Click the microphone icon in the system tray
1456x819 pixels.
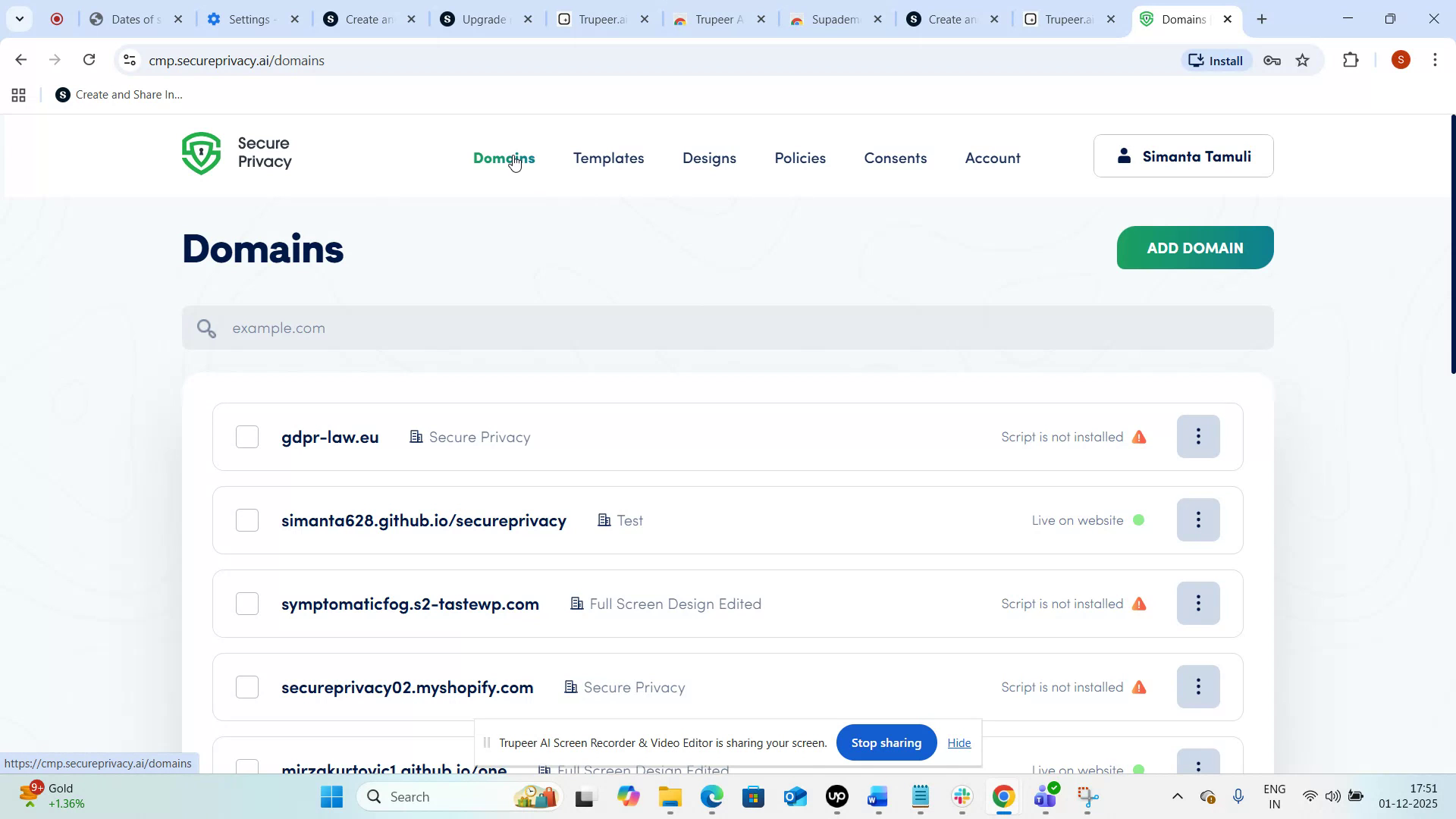(1239, 797)
